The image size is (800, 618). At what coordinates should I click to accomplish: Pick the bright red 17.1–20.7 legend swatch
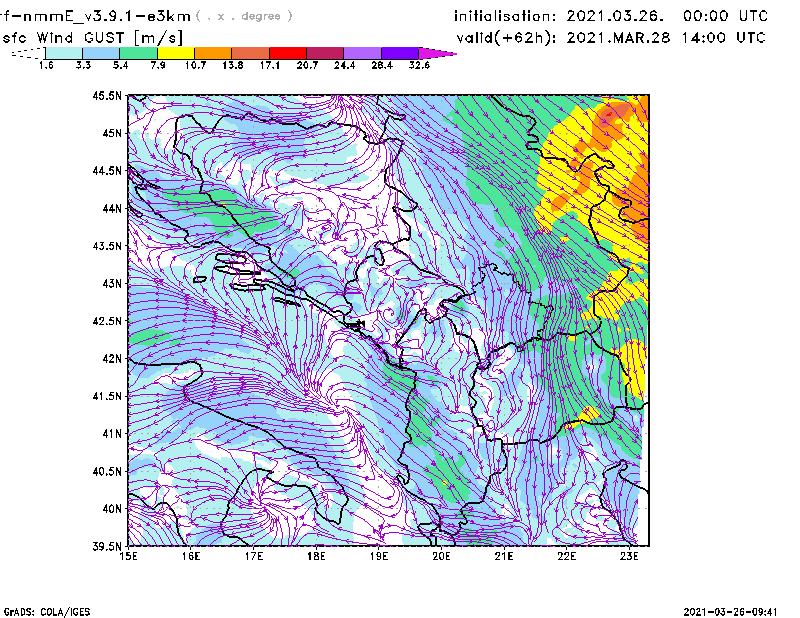(x=288, y=53)
